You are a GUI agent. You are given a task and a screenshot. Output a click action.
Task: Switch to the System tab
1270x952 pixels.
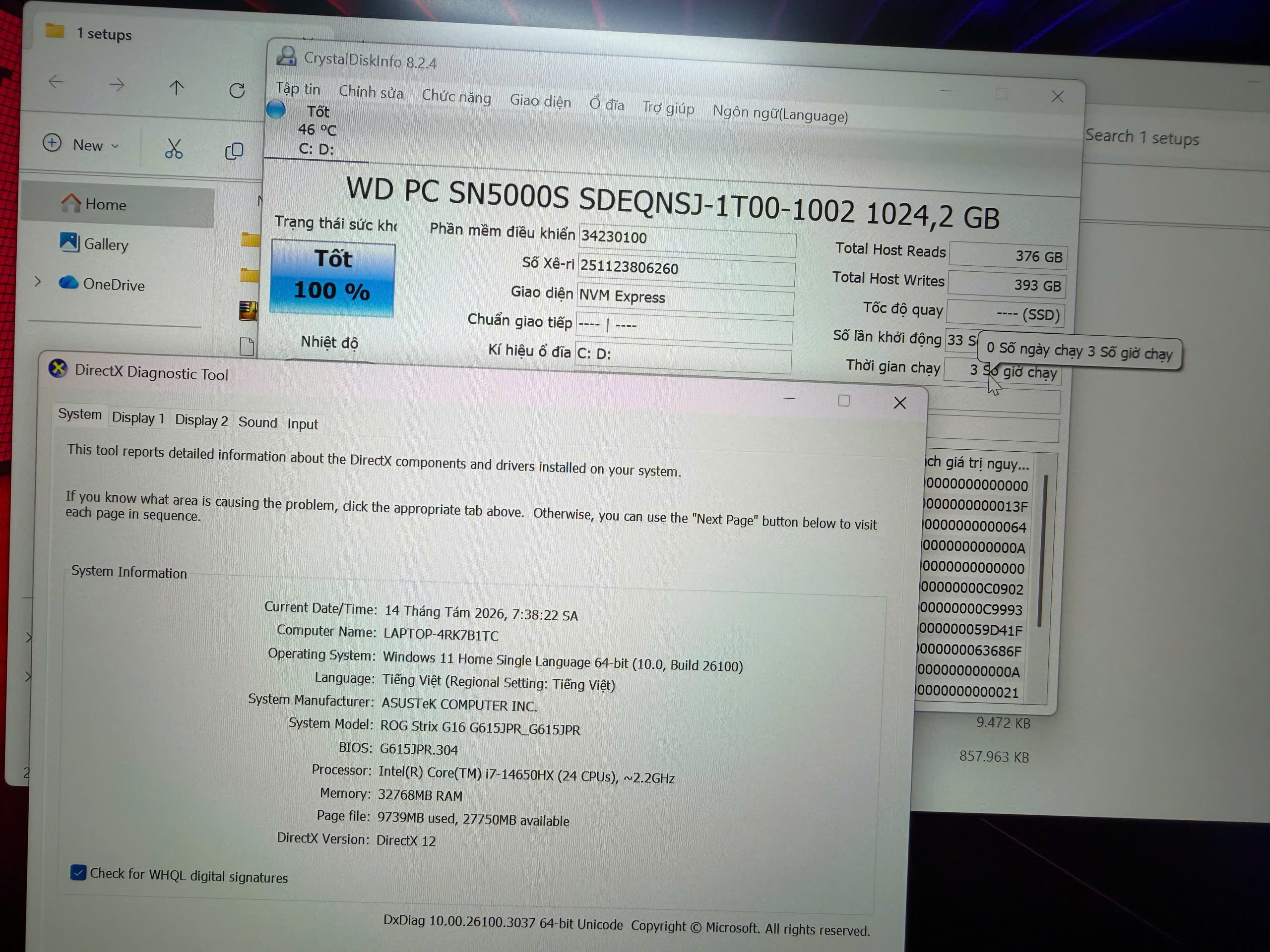(80, 415)
